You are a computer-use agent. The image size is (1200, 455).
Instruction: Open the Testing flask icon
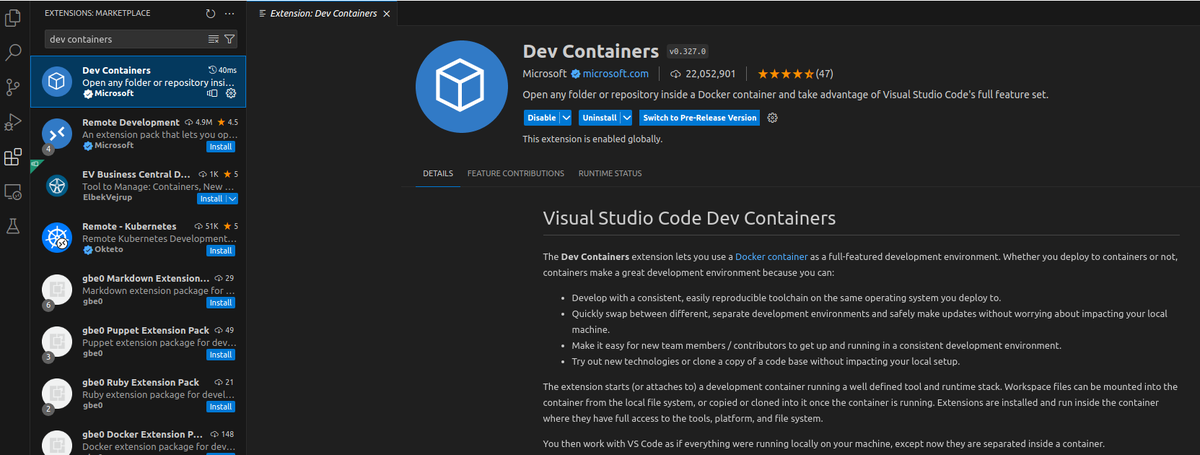[x=13, y=226]
